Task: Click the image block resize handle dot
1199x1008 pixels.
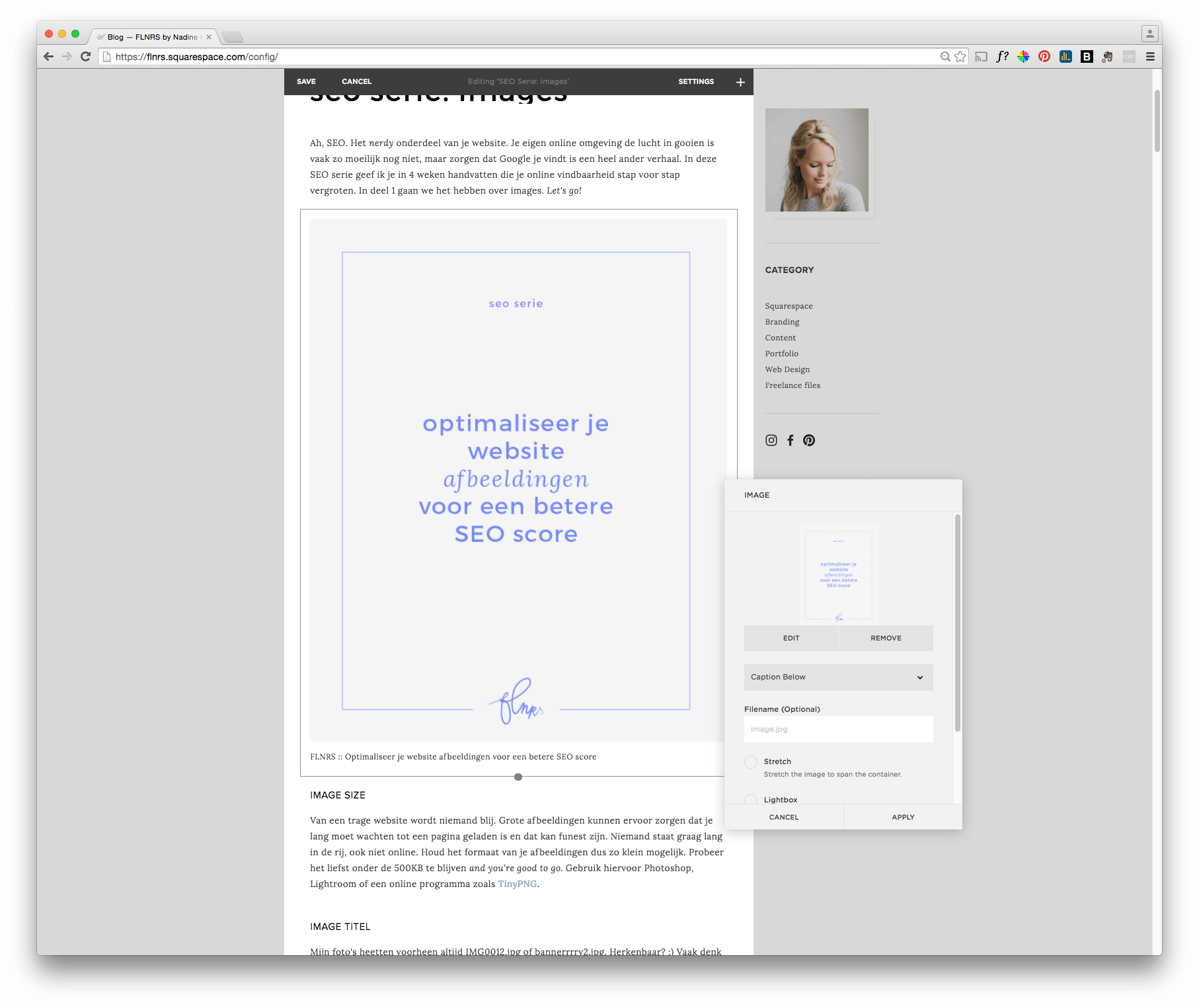Action: [518, 777]
